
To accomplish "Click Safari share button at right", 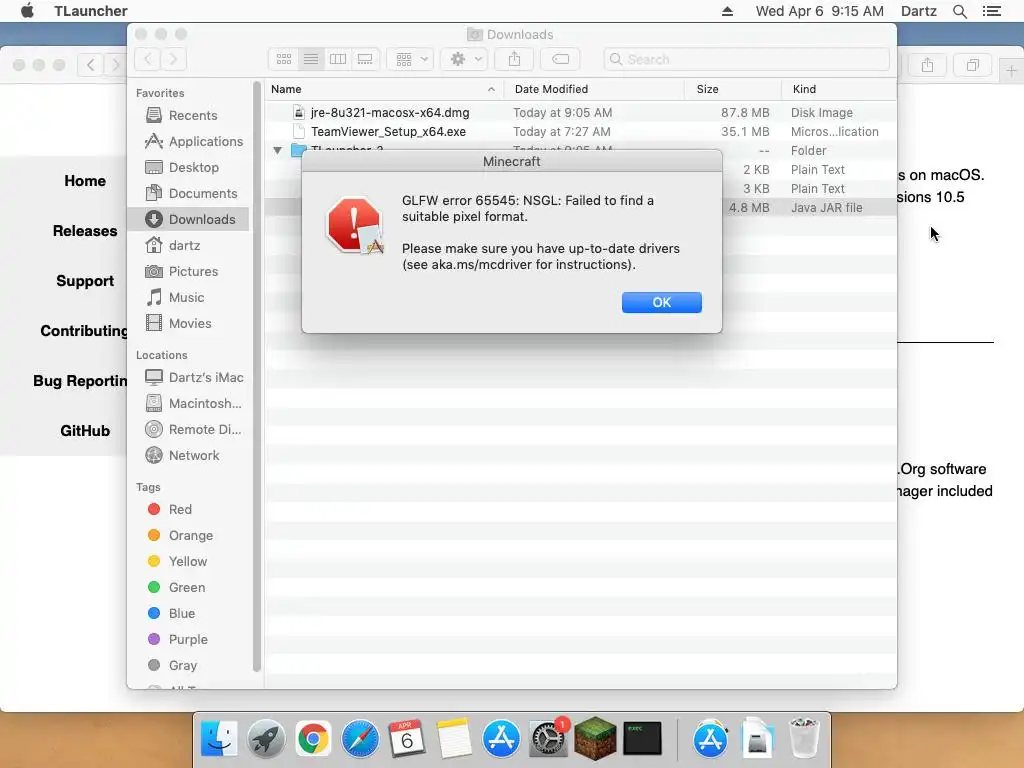I will point(927,65).
